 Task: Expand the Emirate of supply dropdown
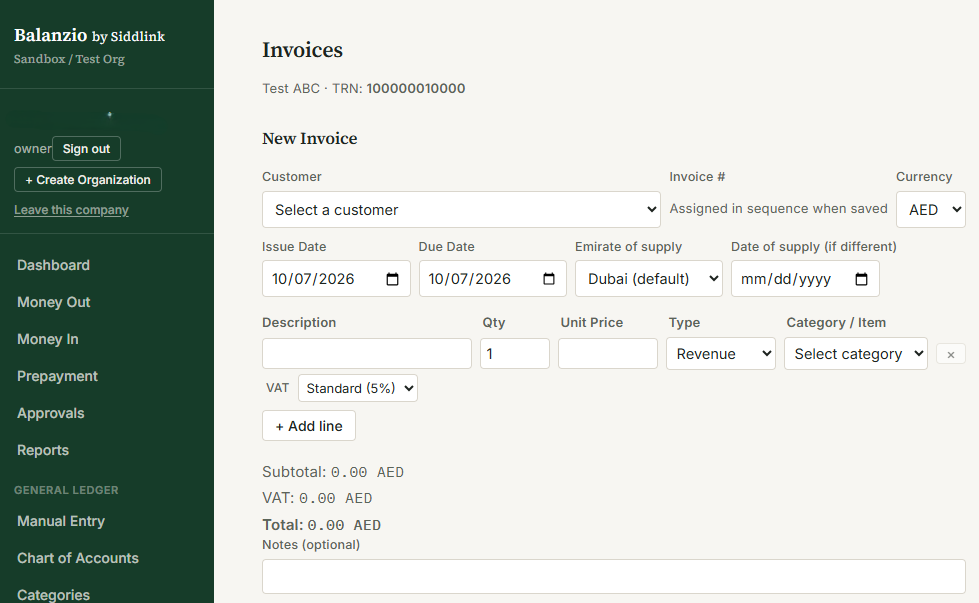[649, 279]
